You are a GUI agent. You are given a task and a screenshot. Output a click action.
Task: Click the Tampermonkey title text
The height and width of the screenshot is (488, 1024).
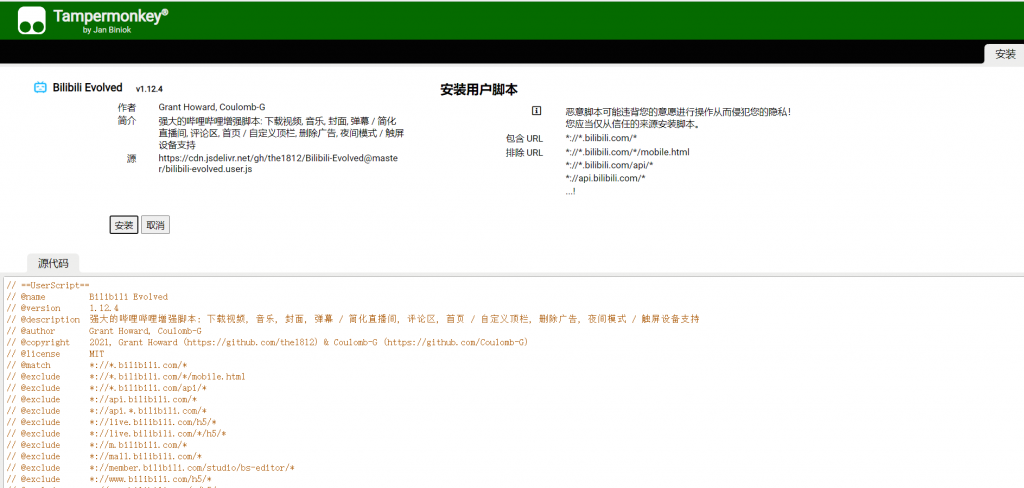pos(110,17)
